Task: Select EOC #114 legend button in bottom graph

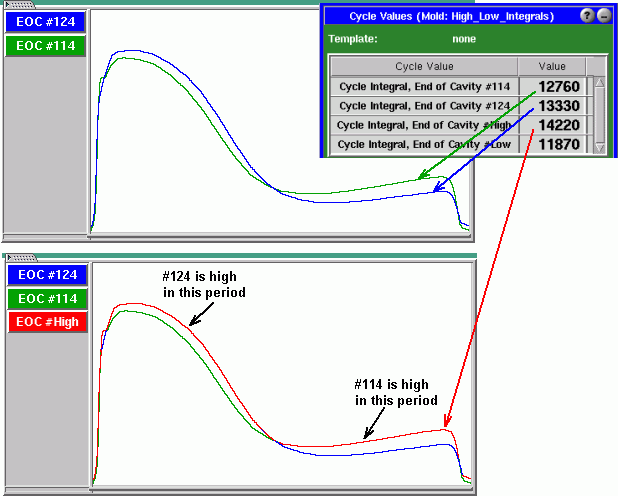Action: coord(47,299)
